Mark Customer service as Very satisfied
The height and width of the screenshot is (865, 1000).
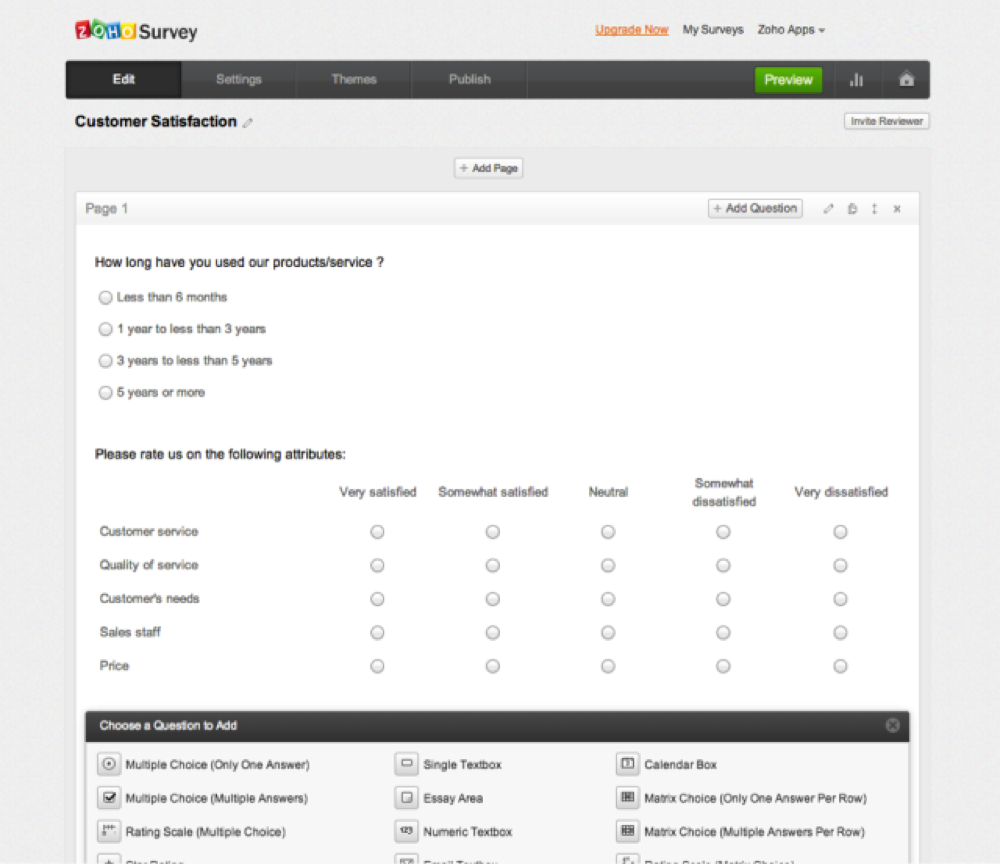[377, 531]
